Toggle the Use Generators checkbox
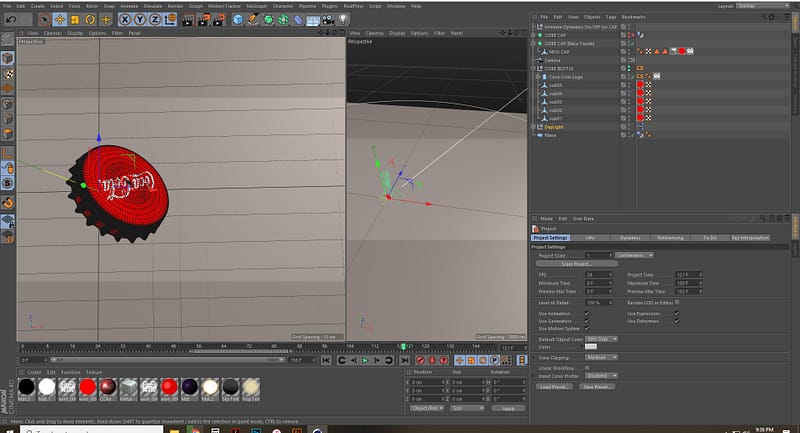This screenshot has height=433, width=800. 587,321
